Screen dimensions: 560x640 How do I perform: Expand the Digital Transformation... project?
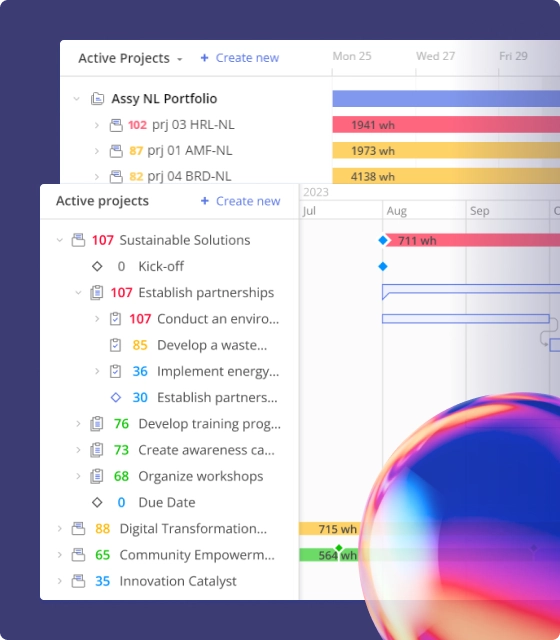(x=60, y=529)
